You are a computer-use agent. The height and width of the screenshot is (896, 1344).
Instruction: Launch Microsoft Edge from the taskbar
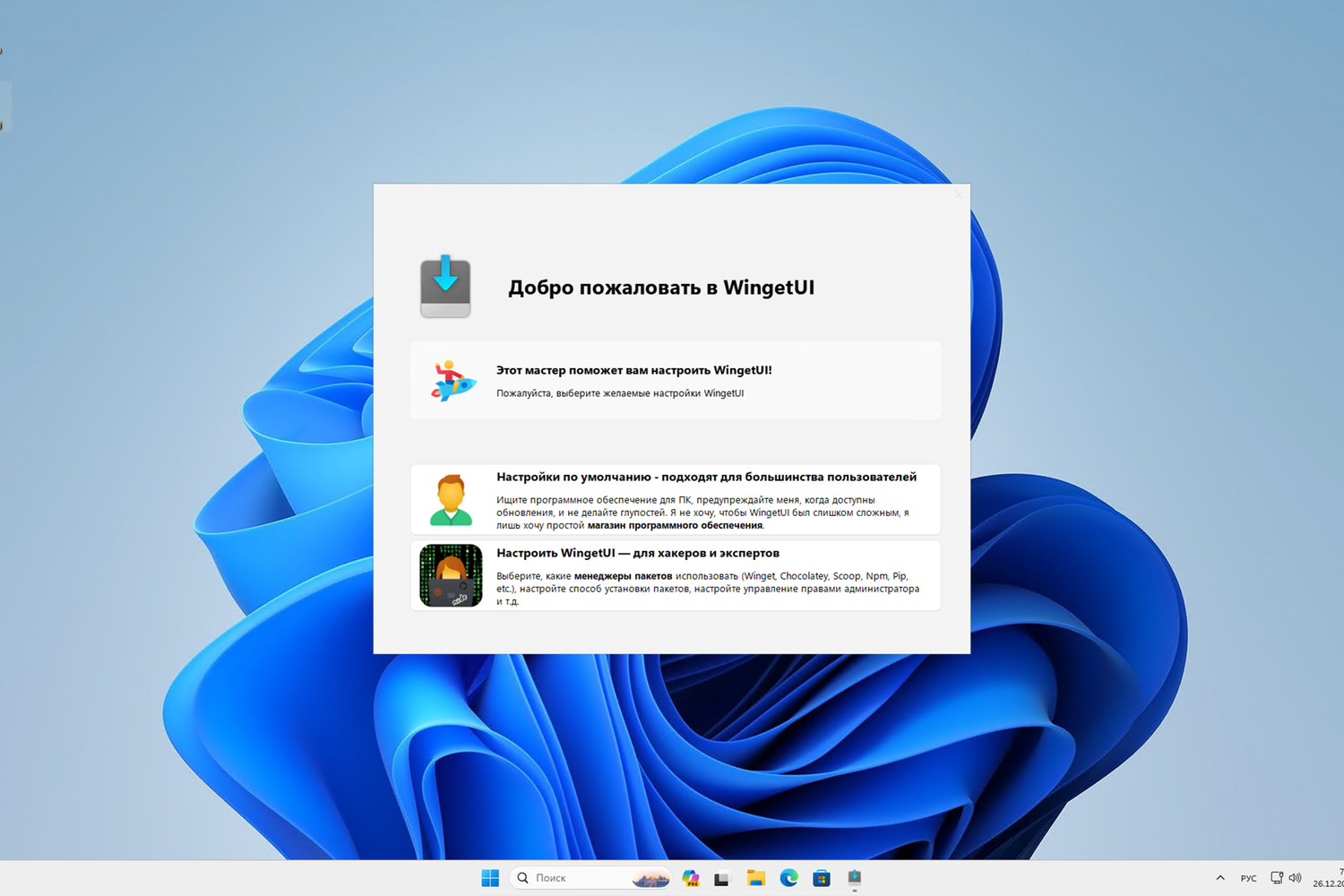[788, 878]
